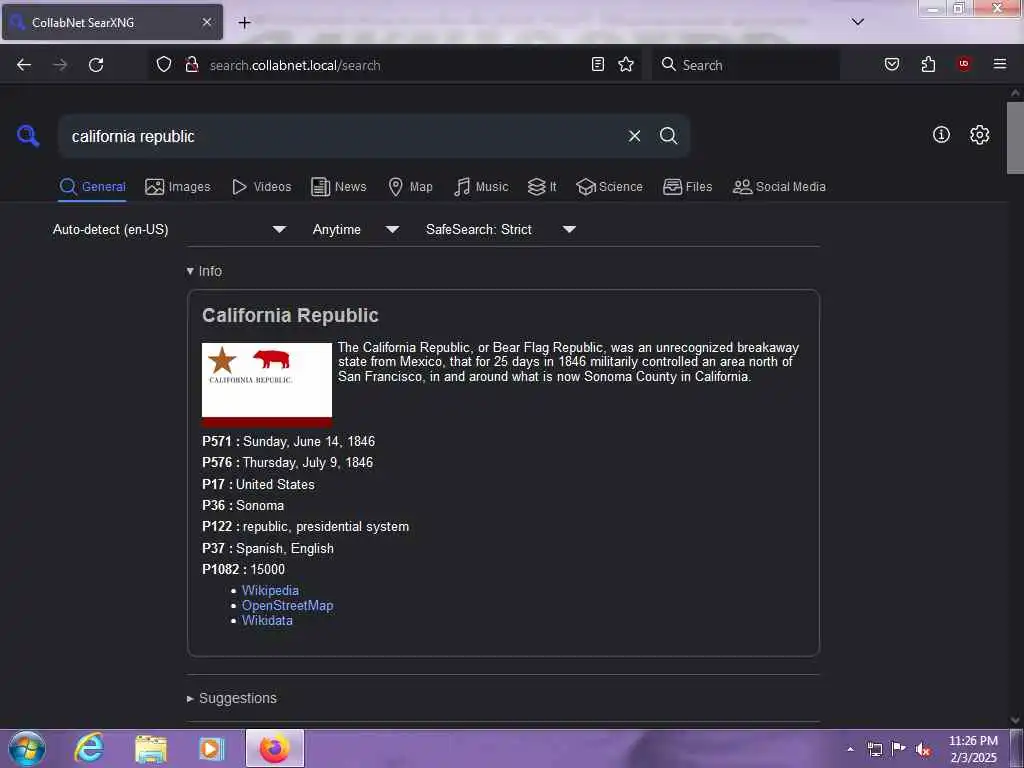View site security padlock info
Image resolution: width=1024 pixels, height=768 pixels.
point(192,65)
